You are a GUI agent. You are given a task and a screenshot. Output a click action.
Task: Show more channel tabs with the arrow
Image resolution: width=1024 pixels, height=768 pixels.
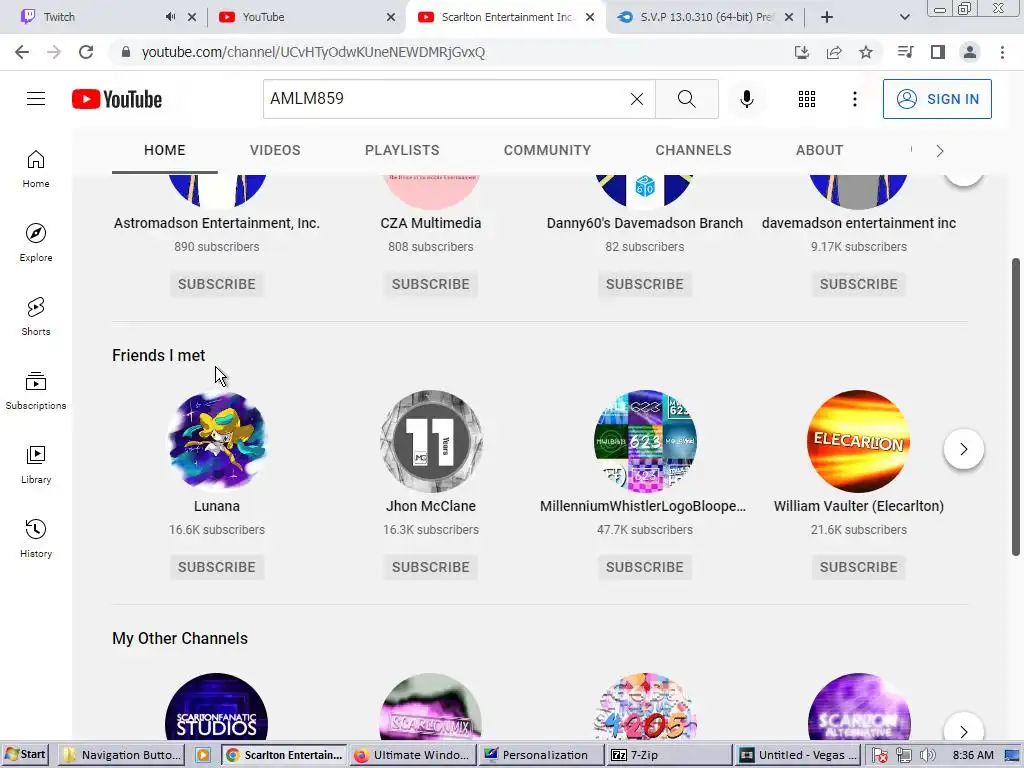pyautogui.click(x=940, y=151)
